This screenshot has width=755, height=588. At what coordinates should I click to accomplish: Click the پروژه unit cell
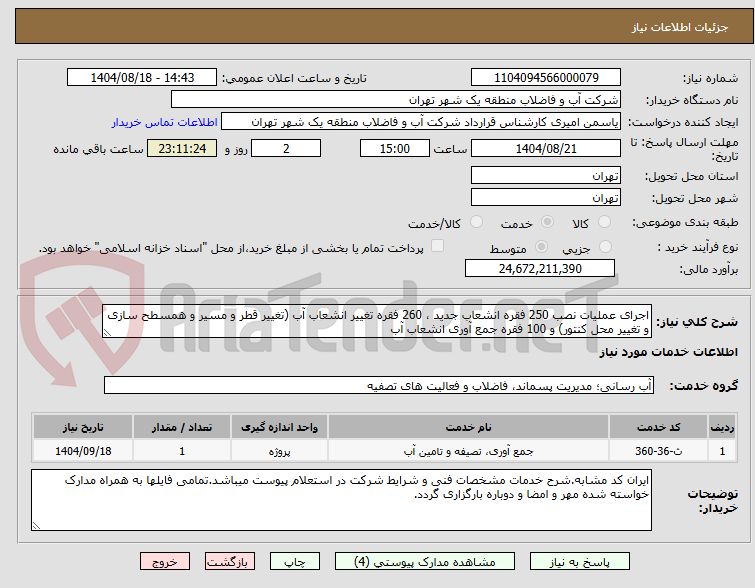279,451
